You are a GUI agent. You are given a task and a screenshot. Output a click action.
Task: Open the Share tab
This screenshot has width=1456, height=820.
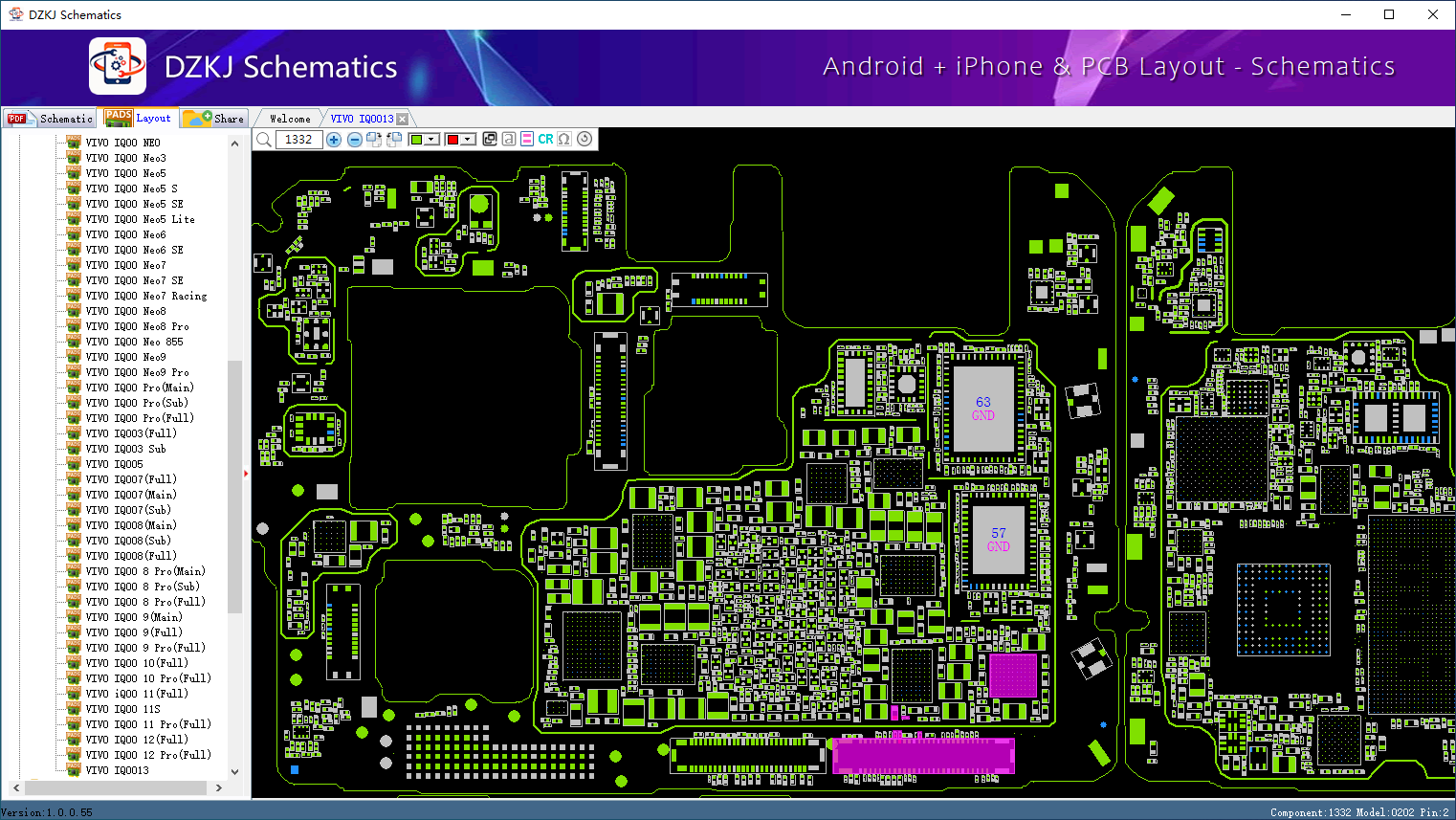(214, 119)
